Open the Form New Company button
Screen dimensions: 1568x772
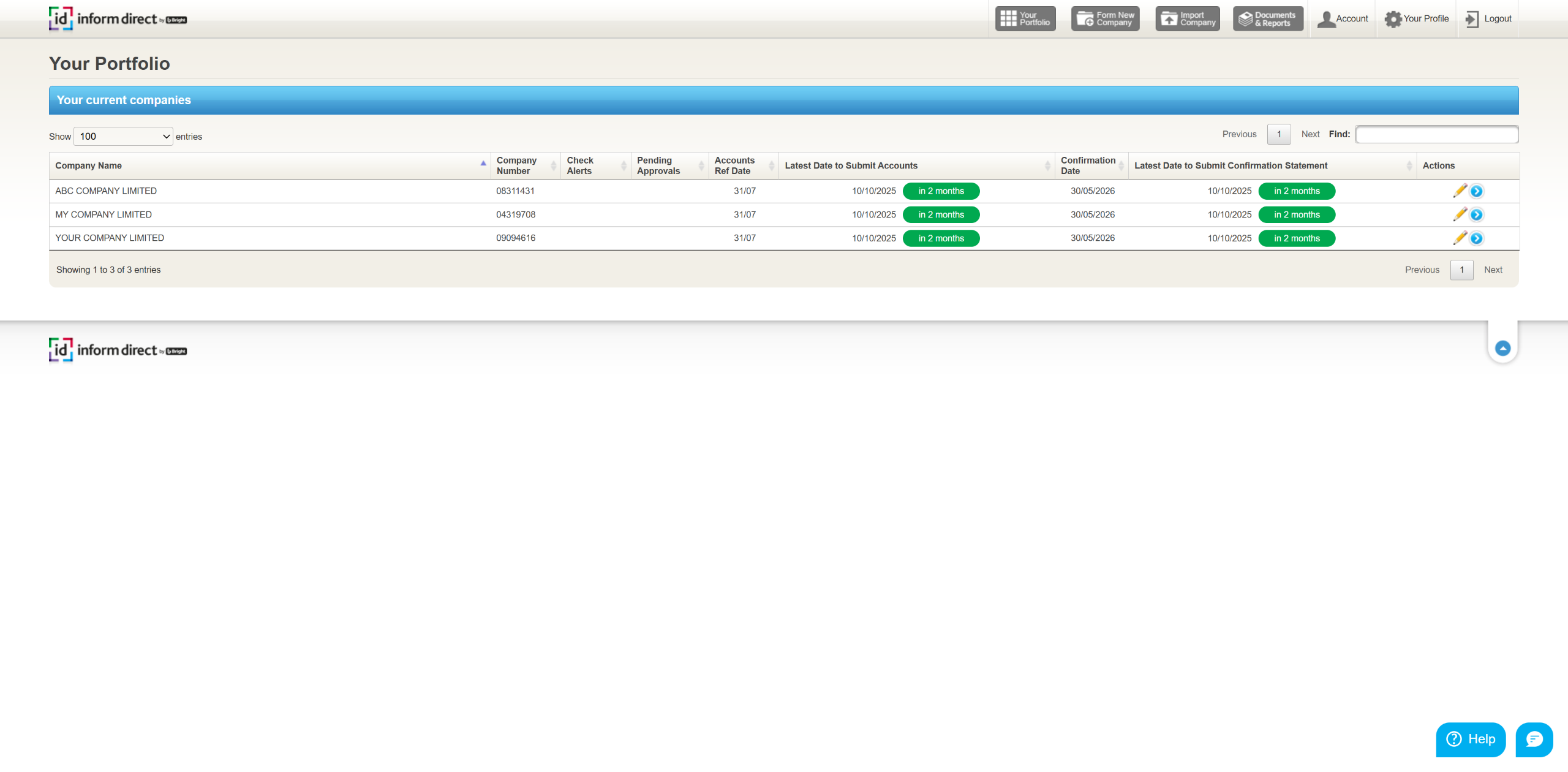click(1105, 19)
